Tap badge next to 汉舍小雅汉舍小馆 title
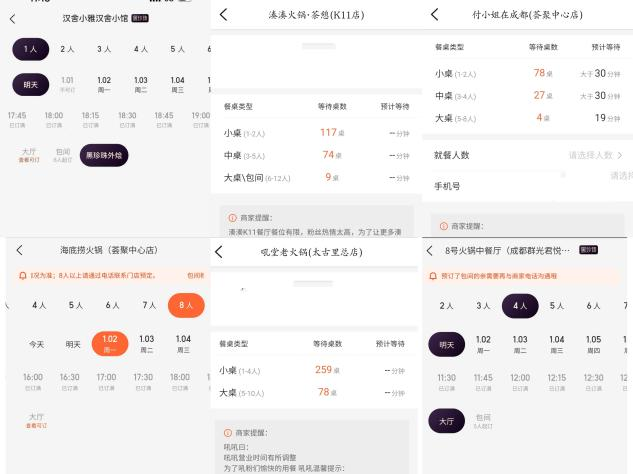The image size is (633, 474). coord(140,18)
